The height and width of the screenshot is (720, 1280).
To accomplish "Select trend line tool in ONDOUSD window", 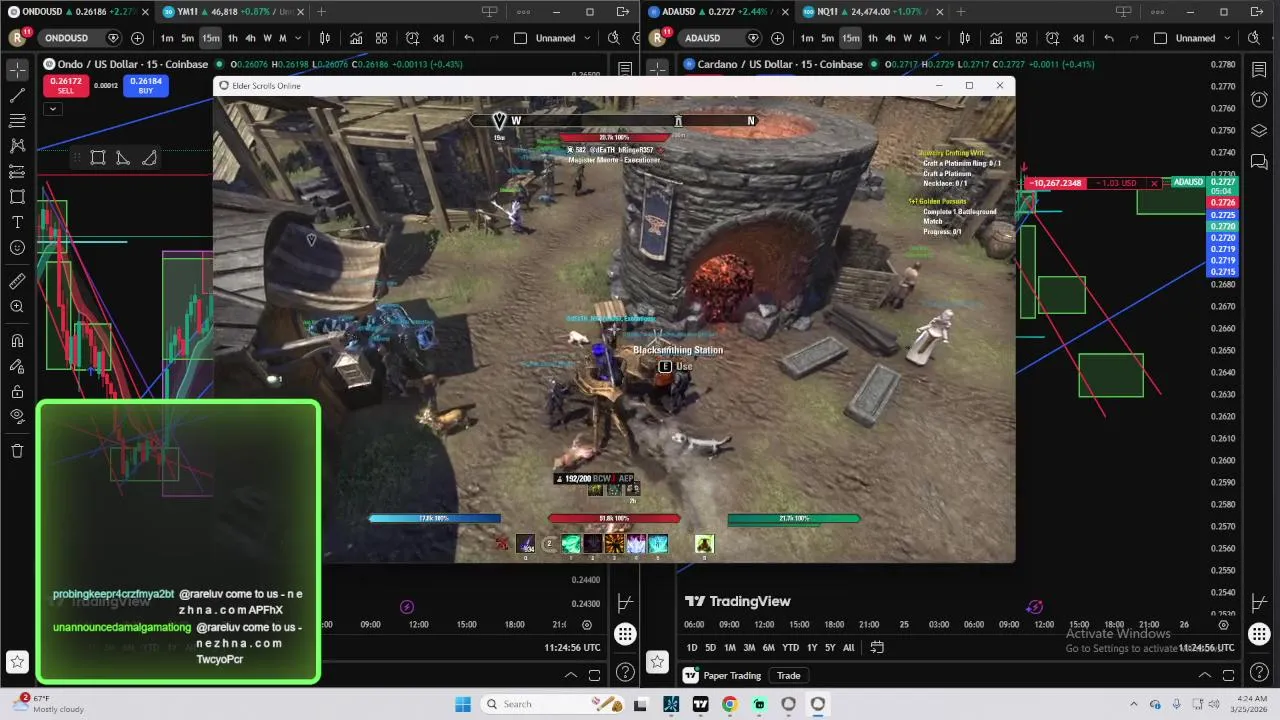I will tap(17, 95).
